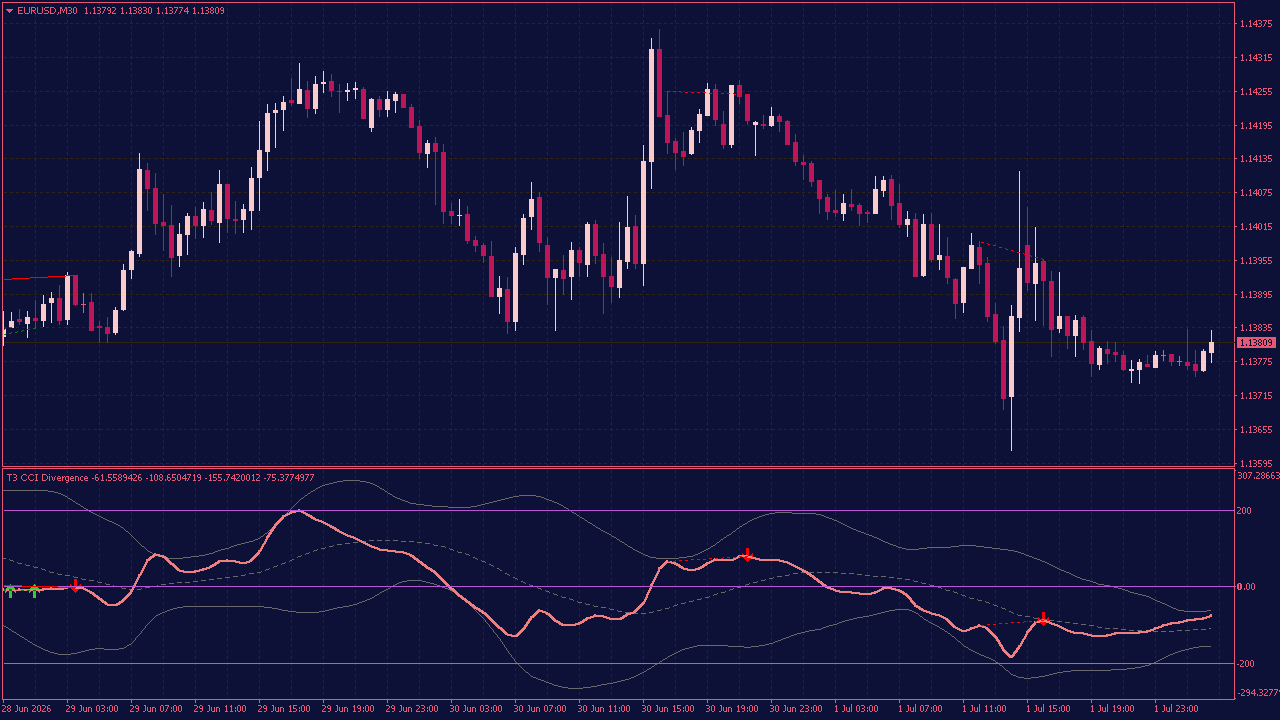This screenshot has width=1280, height=720.
Task: Click the high price 1.13830 in header
Action: click(137, 11)
